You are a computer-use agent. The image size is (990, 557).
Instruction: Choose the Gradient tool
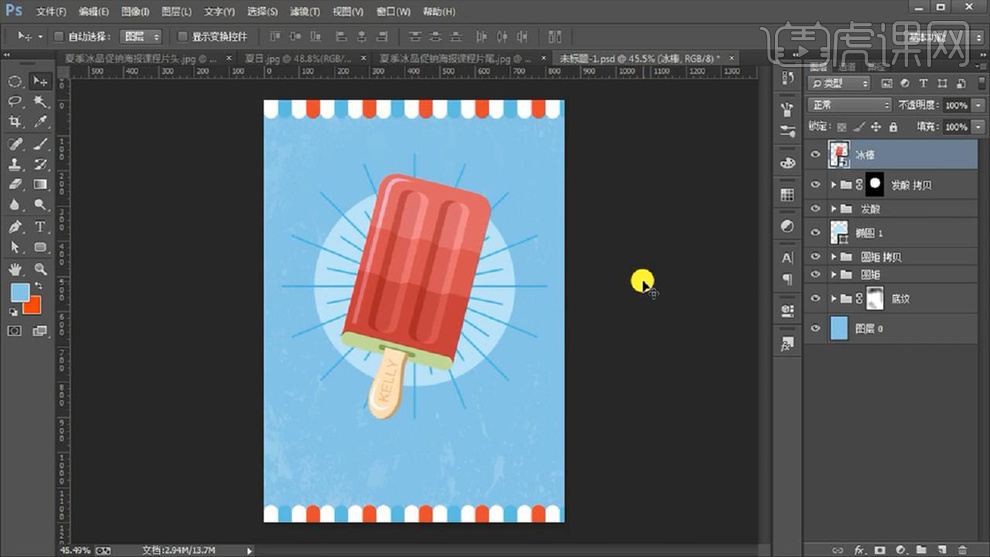41,185
